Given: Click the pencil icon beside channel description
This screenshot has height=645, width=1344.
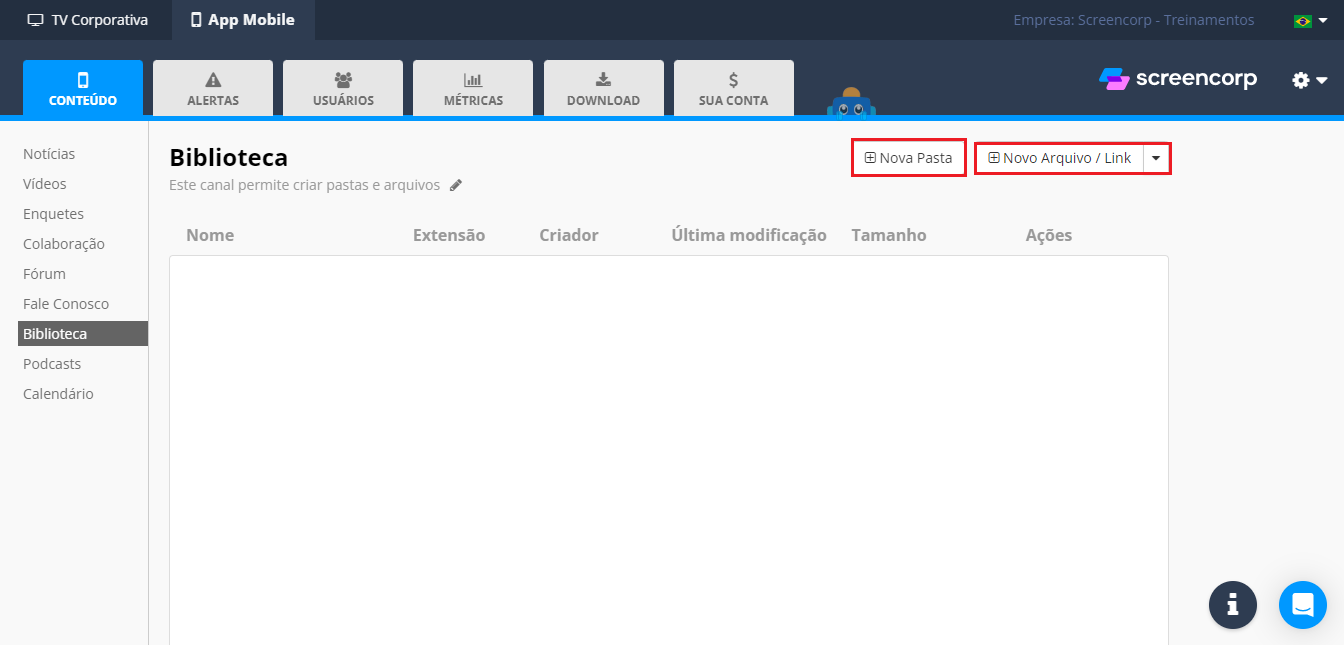Looking at the screenshot, I should (x=456, y=185).
